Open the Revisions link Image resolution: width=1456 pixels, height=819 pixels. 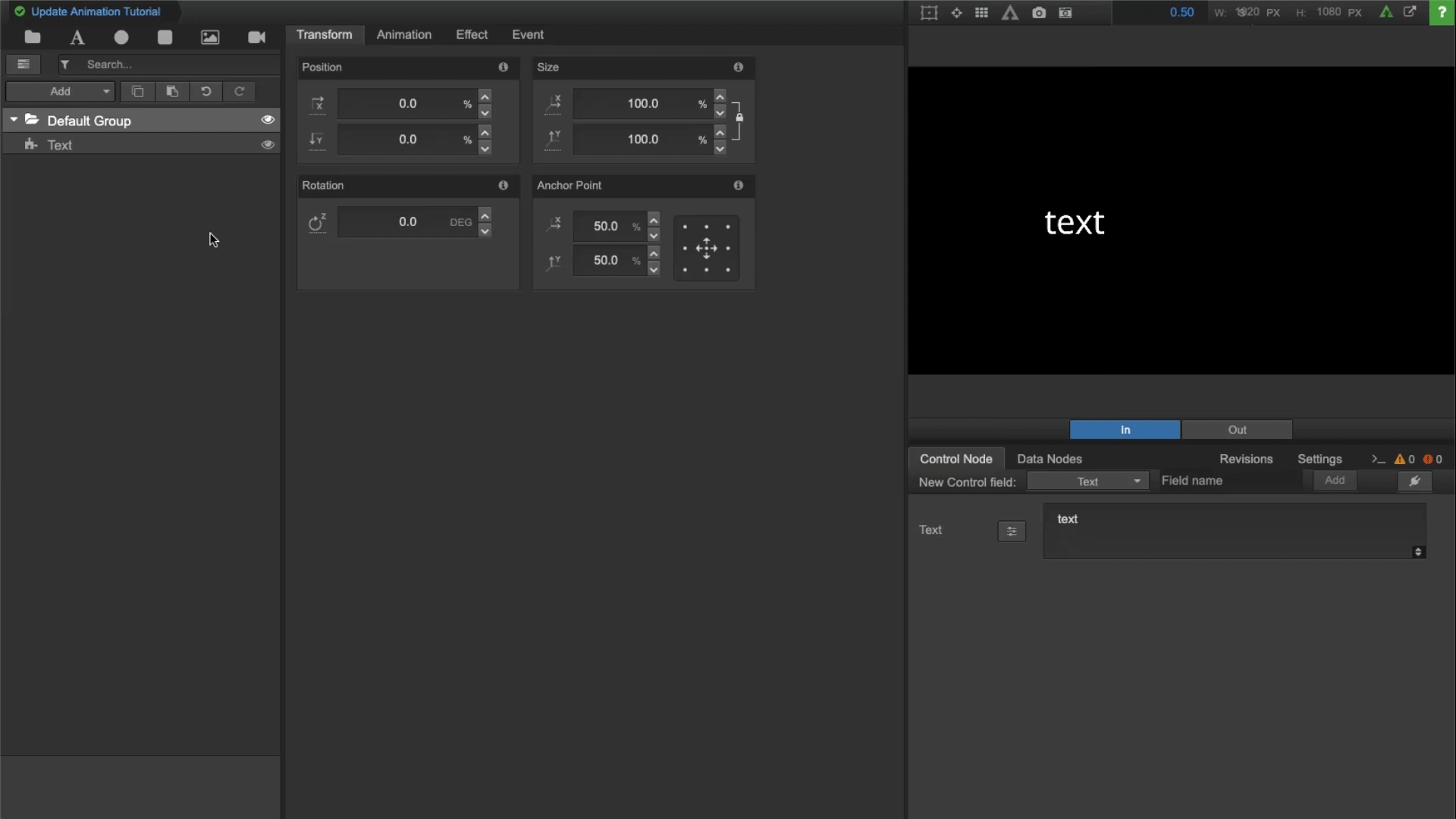1245,459
